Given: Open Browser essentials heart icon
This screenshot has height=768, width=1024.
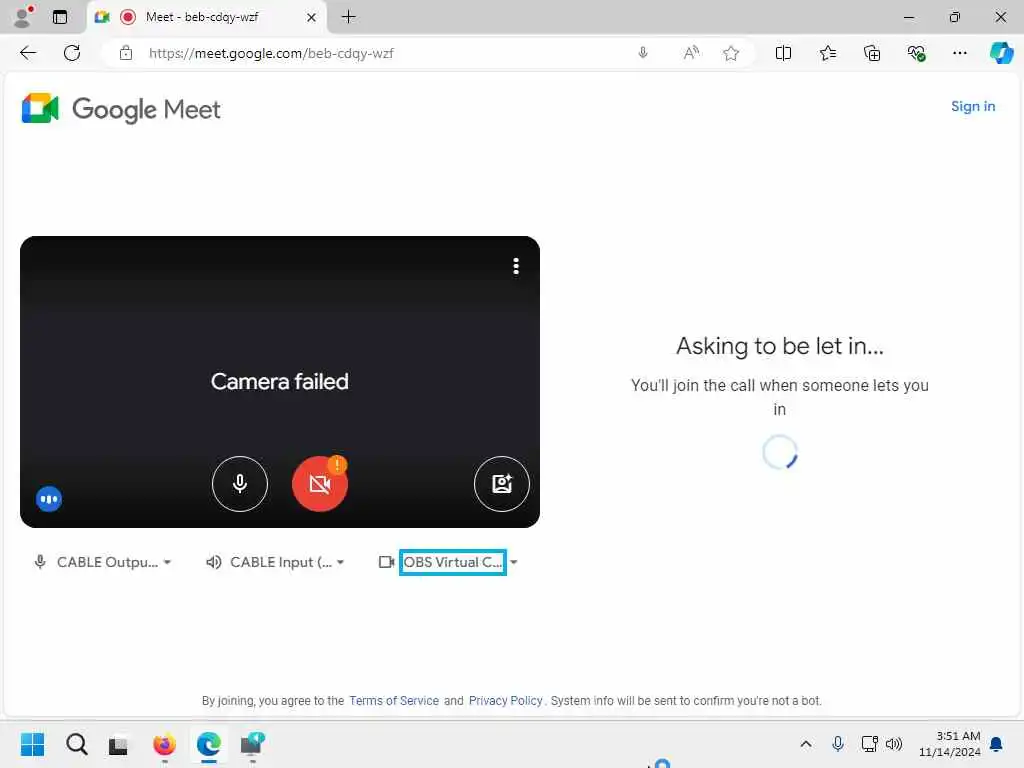Looking at the screenshot, I should coord(916,53).
